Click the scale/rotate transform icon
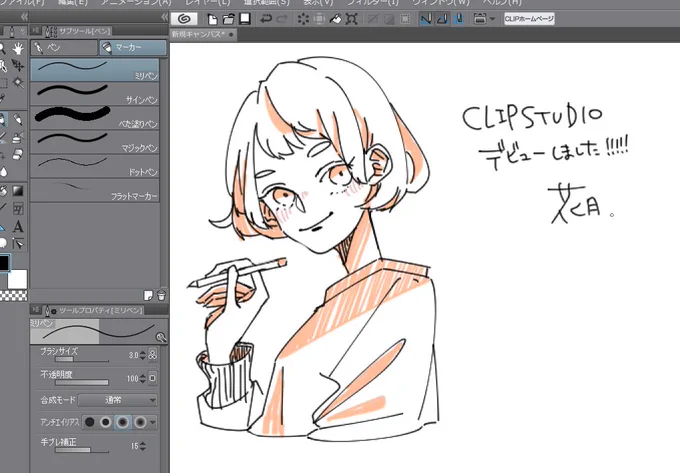The image size is (680, 473). tap(352, 19)
